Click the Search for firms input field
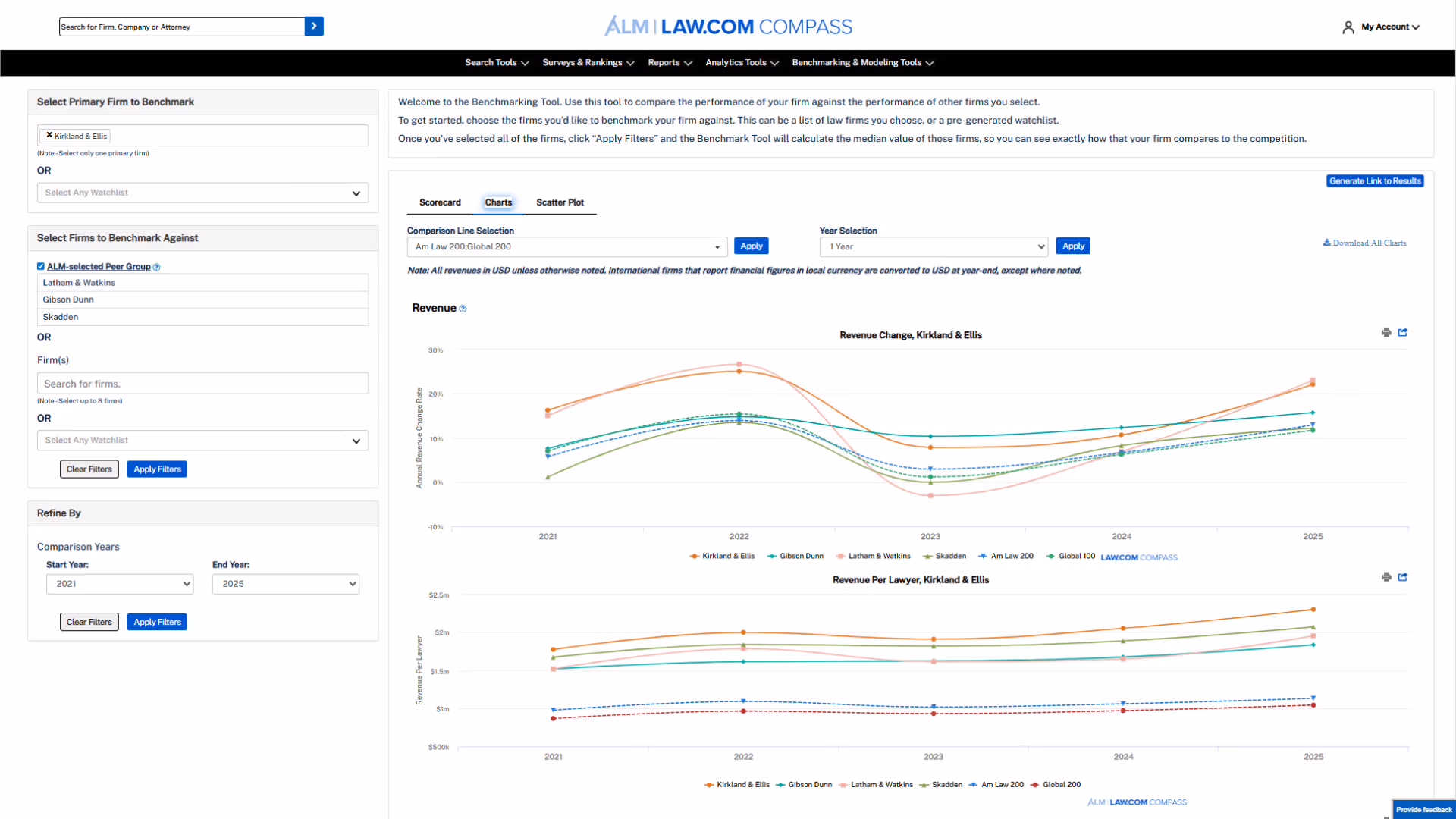Screen dimensions: 1456x819 click(x=202, y=384)
